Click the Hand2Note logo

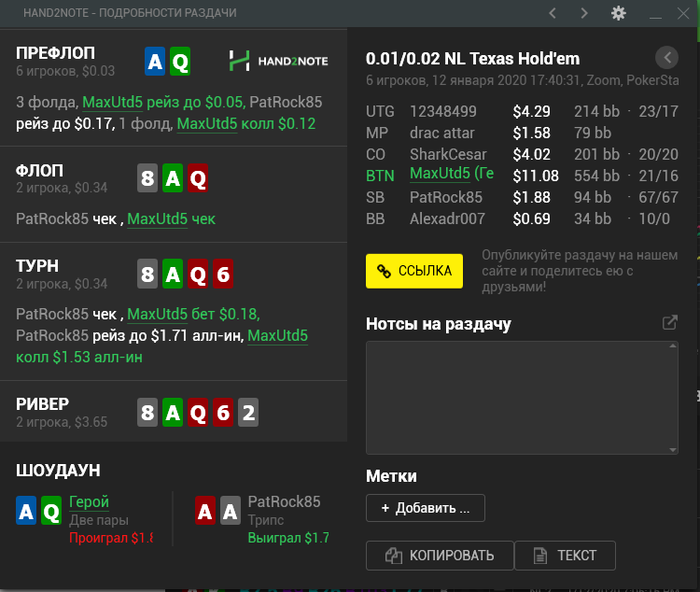click(x=279, y=61)
